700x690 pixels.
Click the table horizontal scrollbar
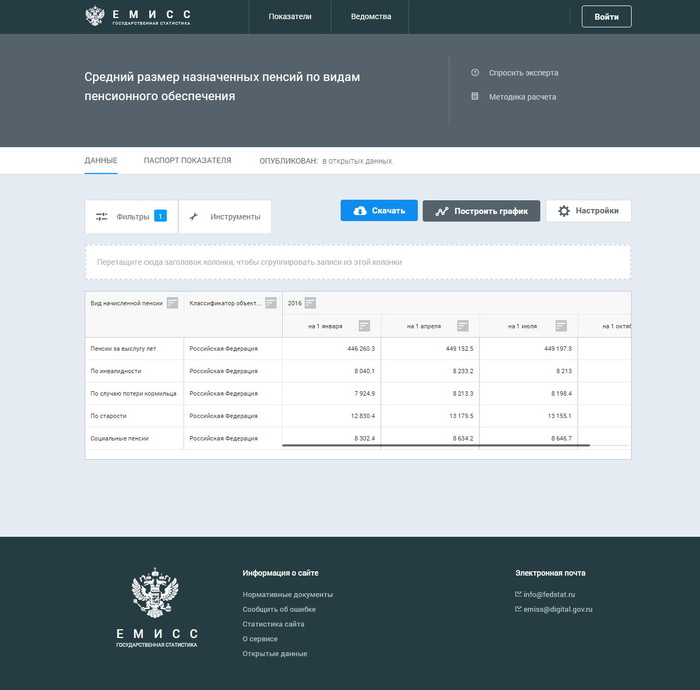pyautogui.click(x=436, y=445)
